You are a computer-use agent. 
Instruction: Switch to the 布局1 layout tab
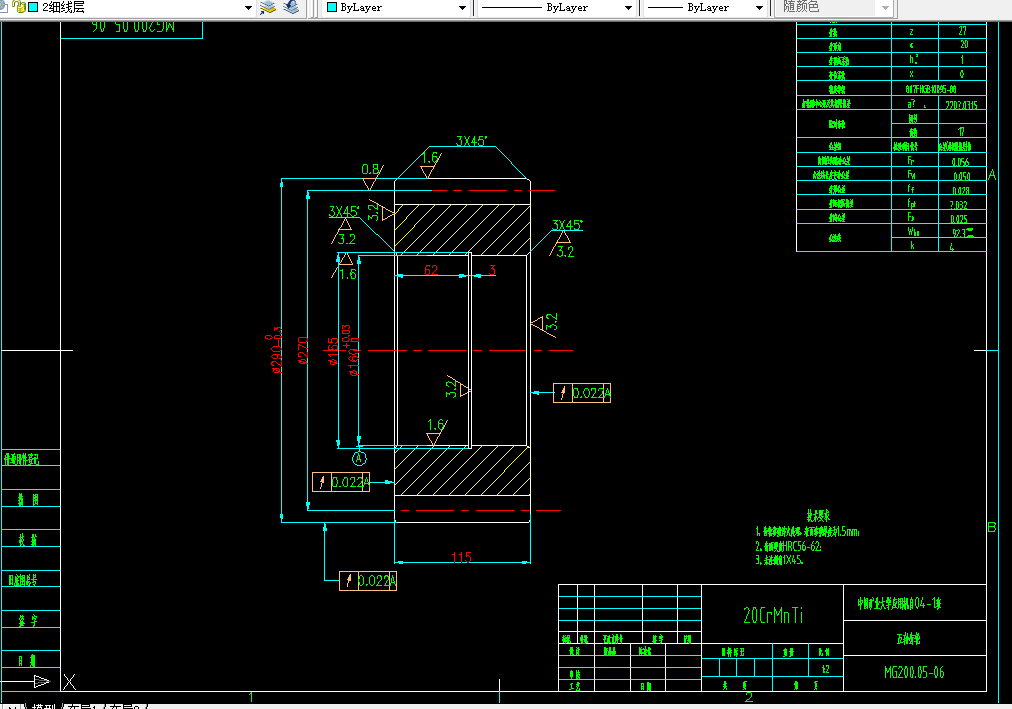click(x=83, y=706)
